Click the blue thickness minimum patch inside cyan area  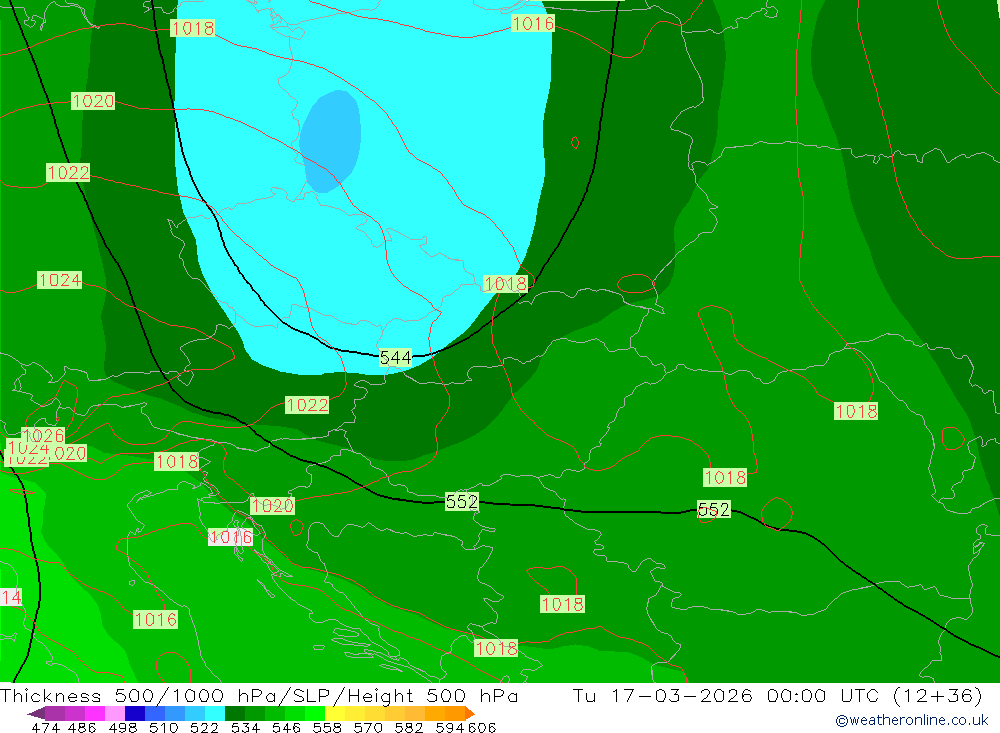pyautogui.click(x=330, y=141)
